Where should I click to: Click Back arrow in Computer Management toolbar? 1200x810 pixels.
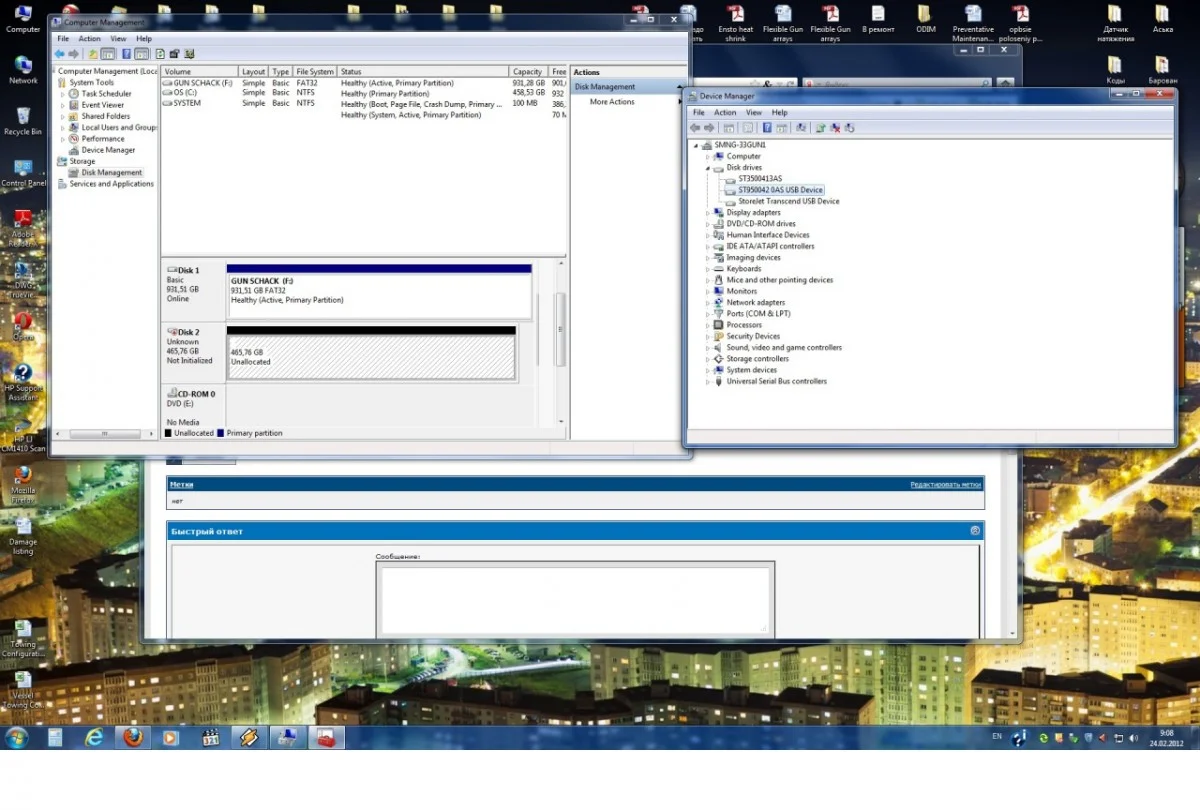point(60,54)
